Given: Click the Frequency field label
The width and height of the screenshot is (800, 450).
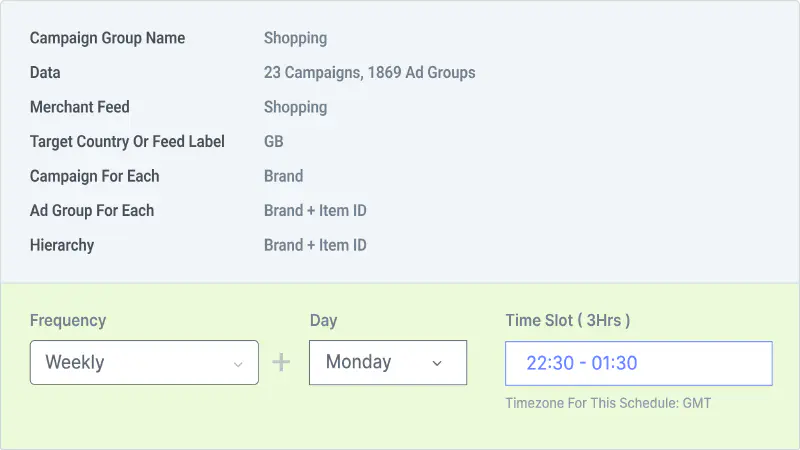Looking at the screenshot, I should pos(68,320).
